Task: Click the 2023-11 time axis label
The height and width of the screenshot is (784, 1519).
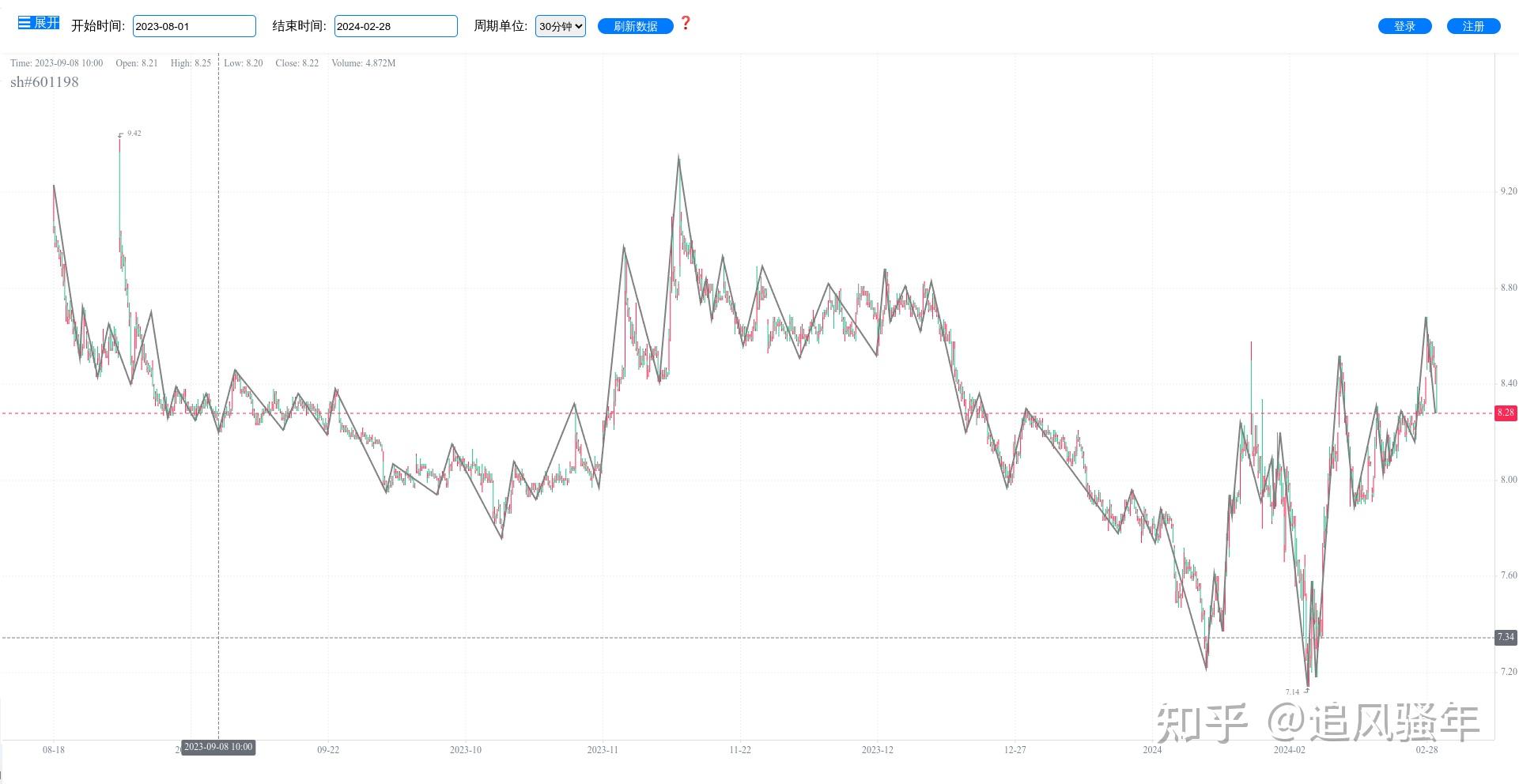Action: [603, 750]
